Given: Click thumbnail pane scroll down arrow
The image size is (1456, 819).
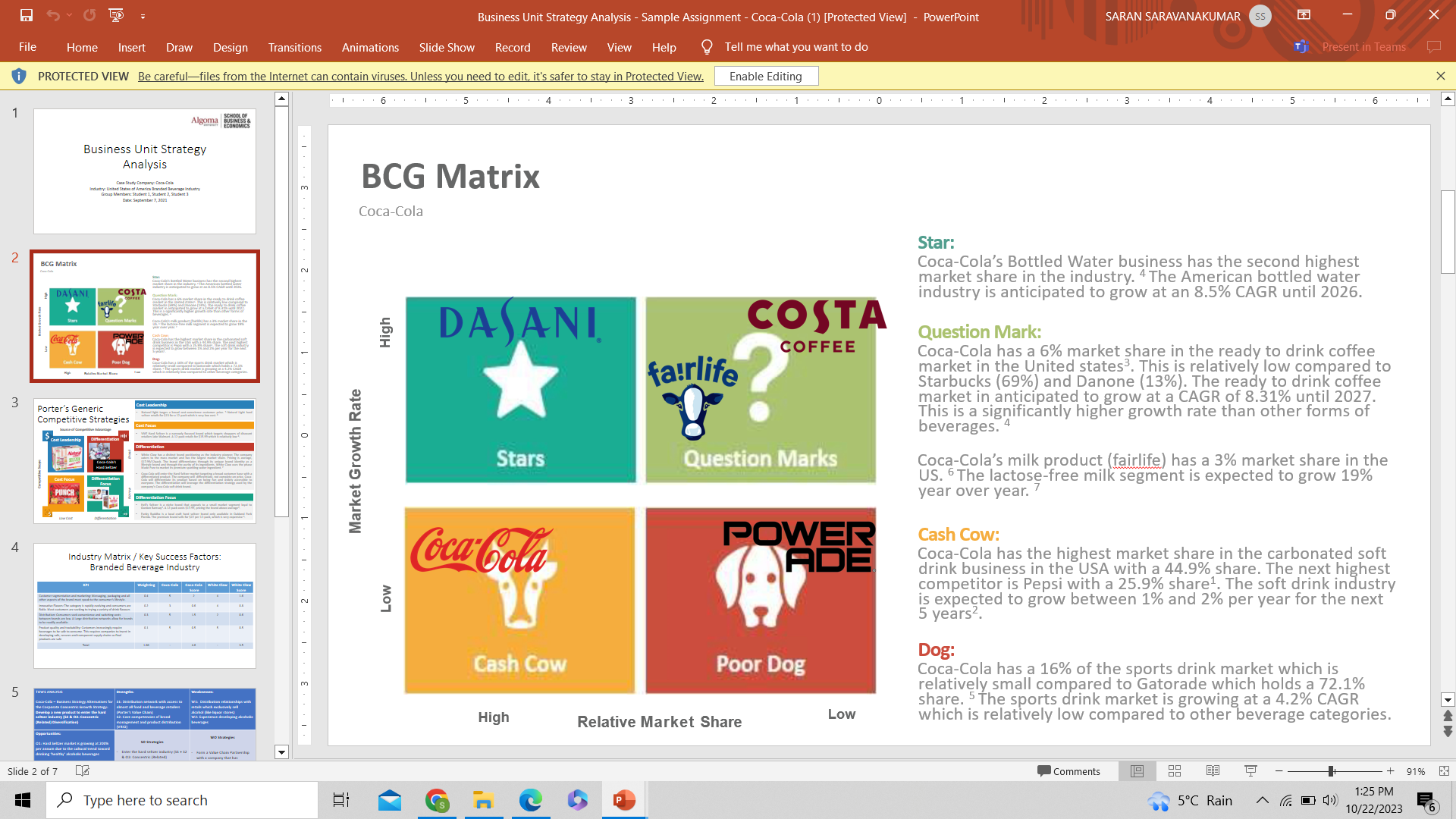Looking at the screenshot, I should click(281, 752).
